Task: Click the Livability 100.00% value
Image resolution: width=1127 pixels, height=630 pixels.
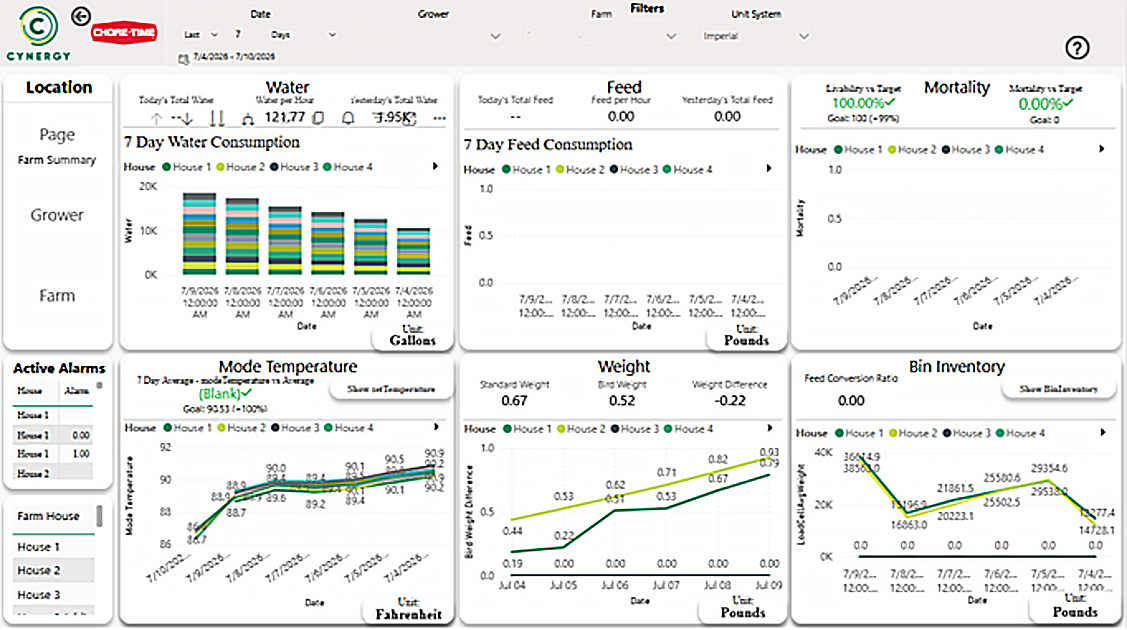Action: tap(858, 103)
